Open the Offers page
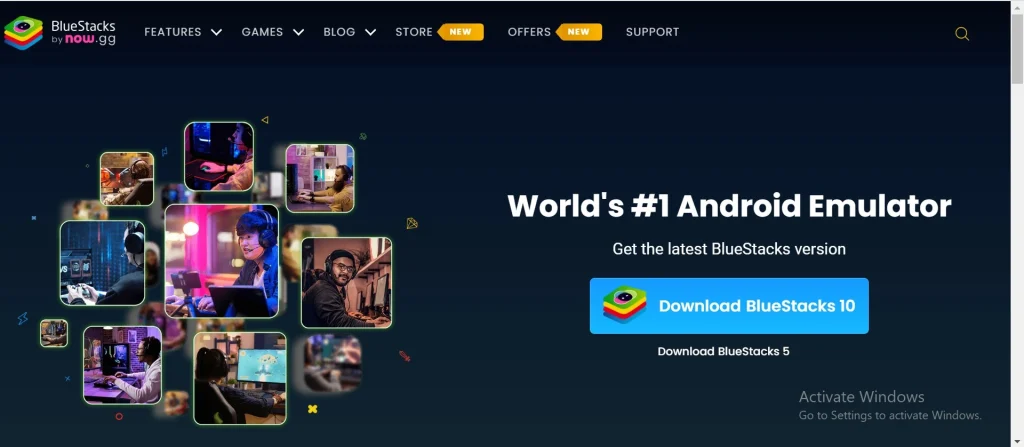Image resolution: width=1024 pixels, height=447 pixels. coord(529,32)
